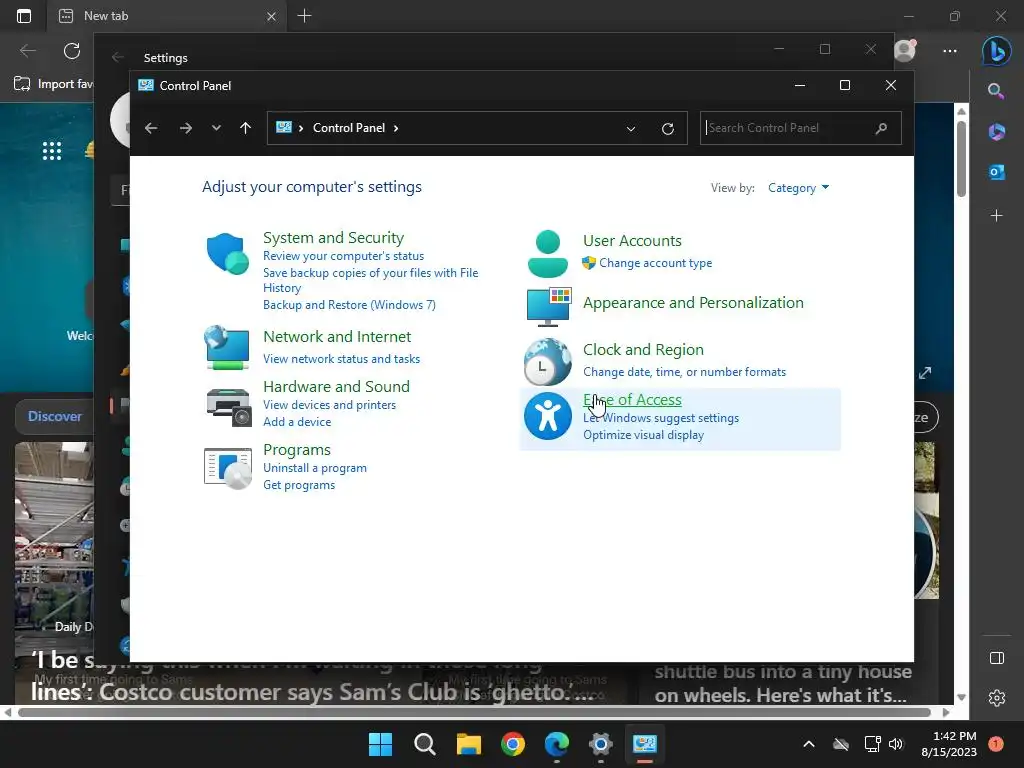This screenshot has width=1024, height=768.
Task: Open Outlook in the Edge sidebar
Action: pyautogui.click(x=997, y=172)
